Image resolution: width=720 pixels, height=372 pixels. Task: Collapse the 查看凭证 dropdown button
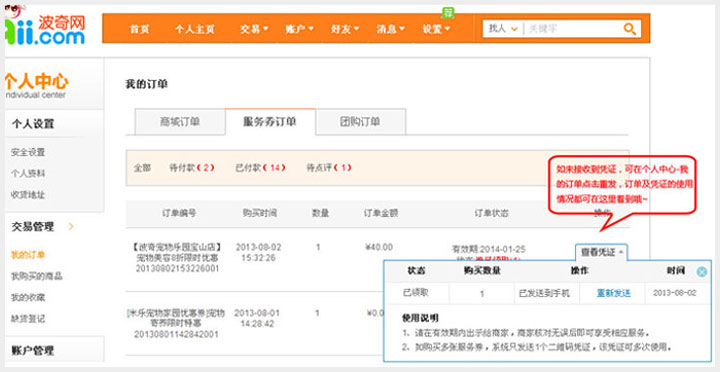pyautogui.click(x=602, y=252)
